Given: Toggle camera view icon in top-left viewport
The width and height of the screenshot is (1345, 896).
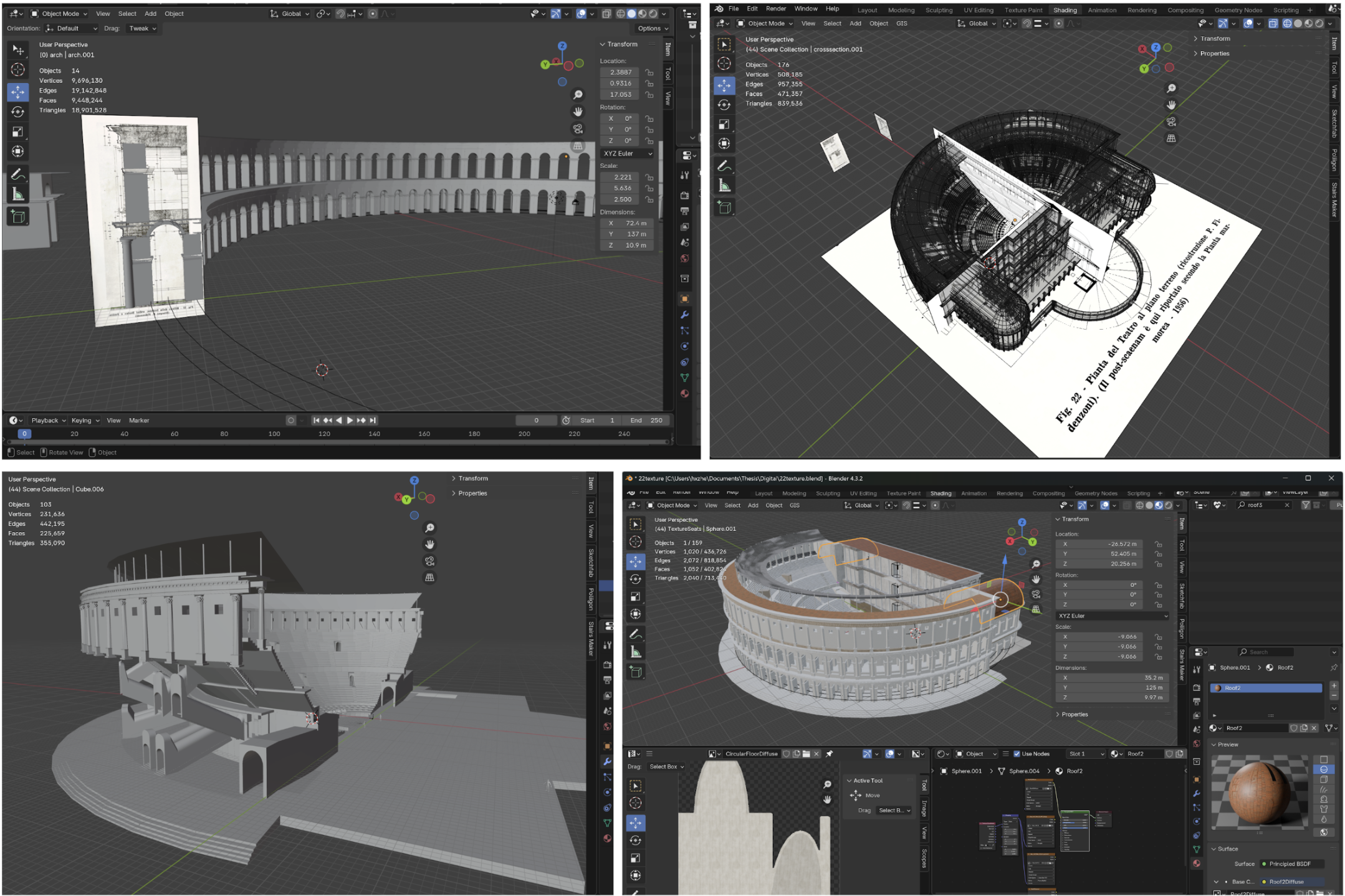Looking at the screenshot, I should [x=578, y=129].
